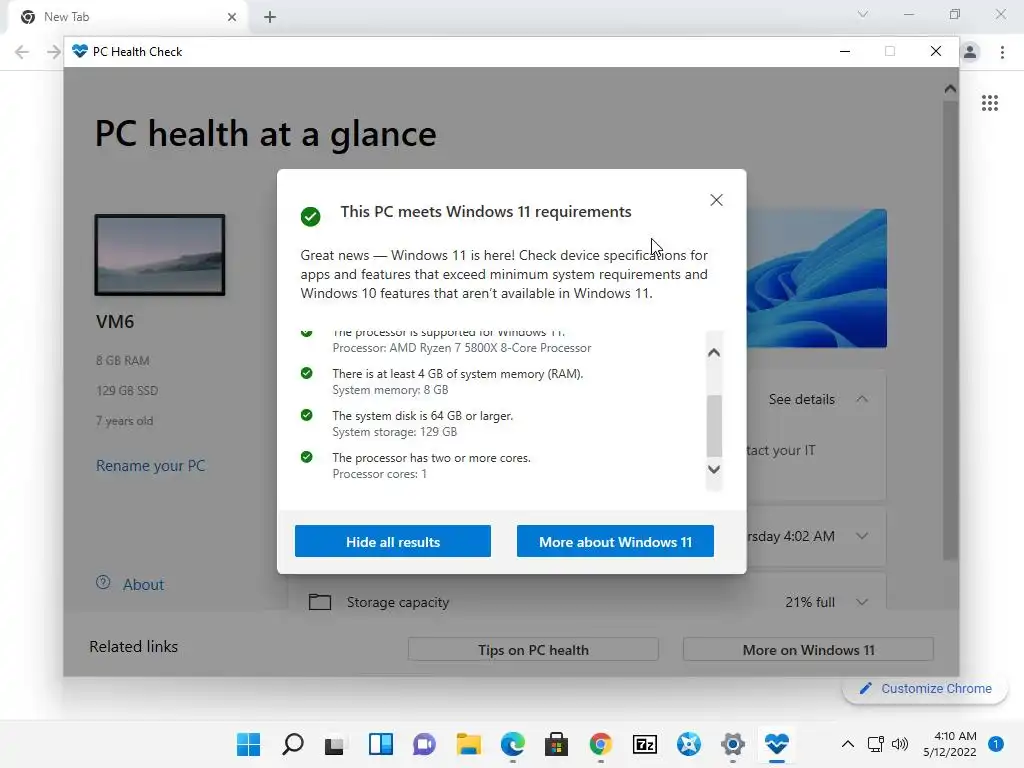Screen dimensions: 1024x768
Task: Open More on Windows 11 link button
Action: click(x=808, y=650)
